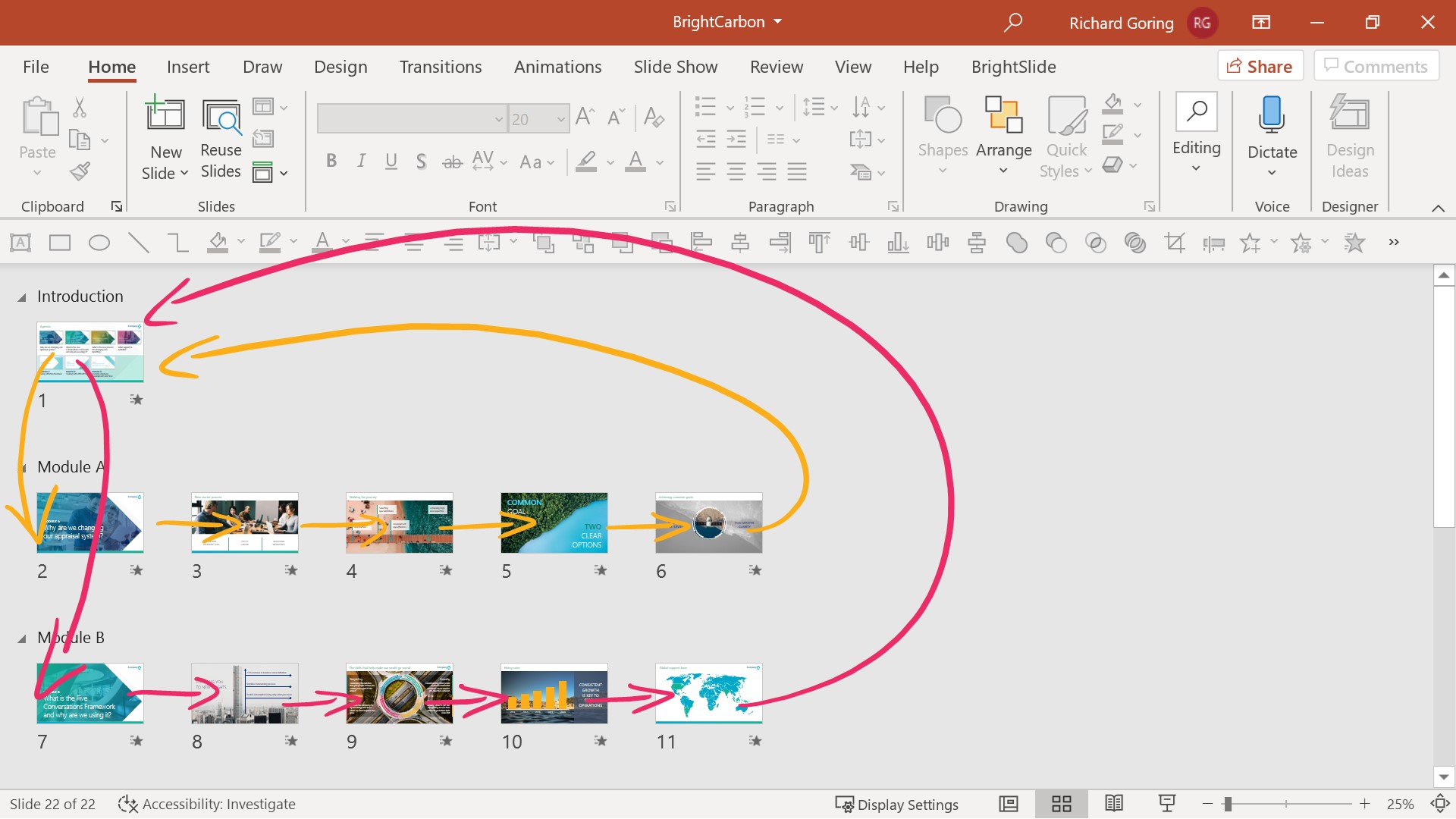Open Design Ideas panel
Screen dimensions: 1456x819
[x=1350, y=115]
